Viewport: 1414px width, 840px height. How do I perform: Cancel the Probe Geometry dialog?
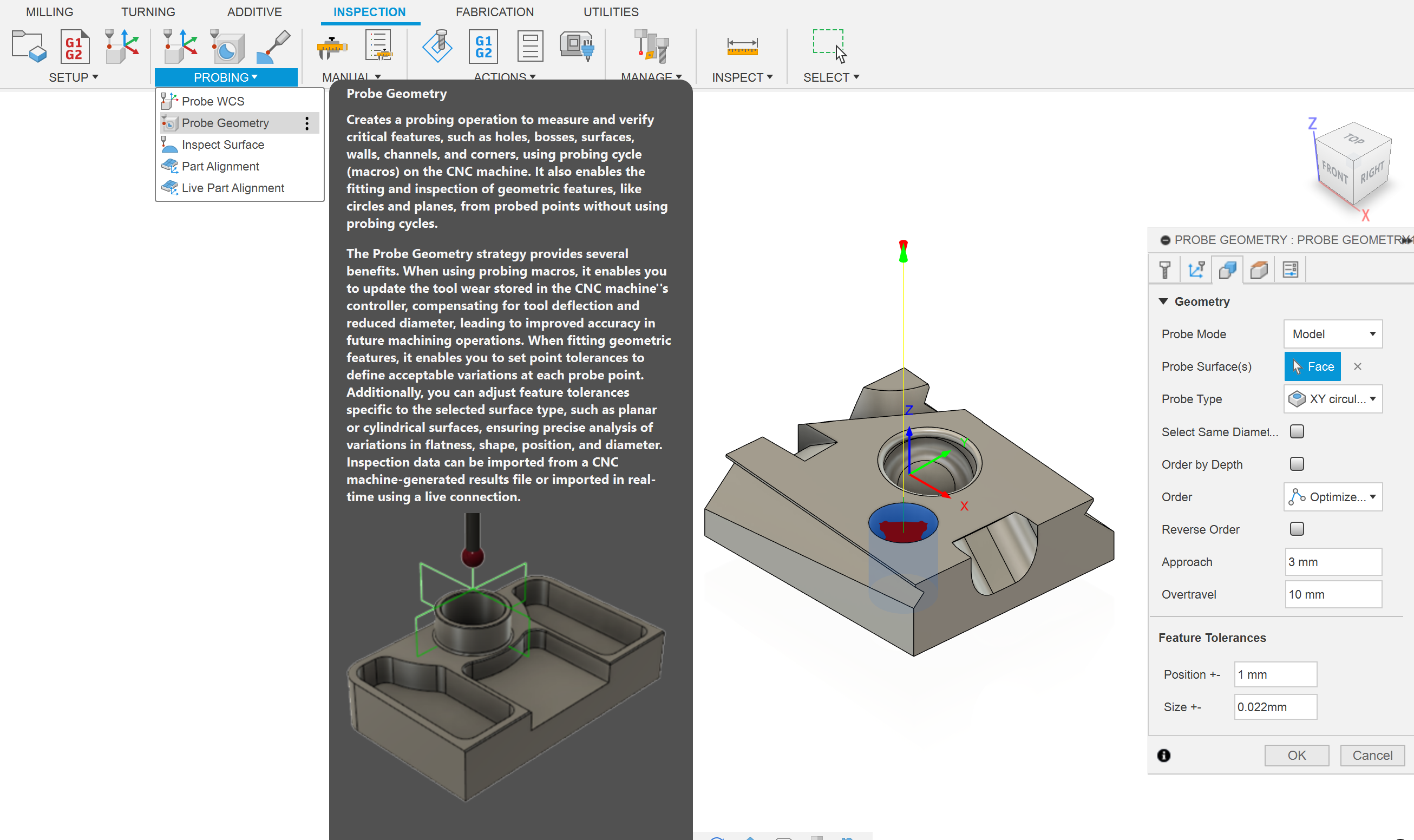coord(1372,755)
